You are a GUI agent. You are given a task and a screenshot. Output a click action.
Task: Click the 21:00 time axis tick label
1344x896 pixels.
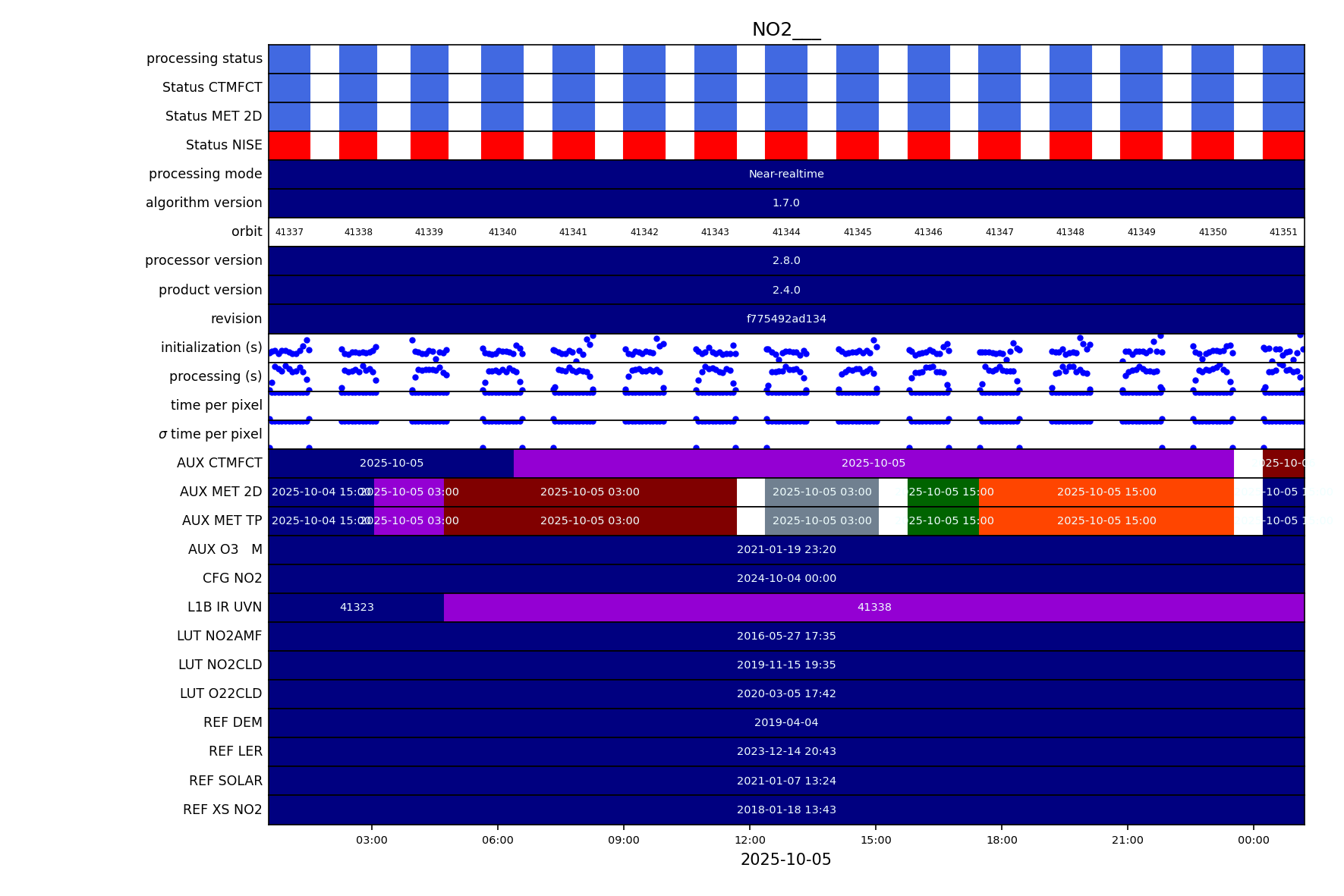coord(1128,840)
